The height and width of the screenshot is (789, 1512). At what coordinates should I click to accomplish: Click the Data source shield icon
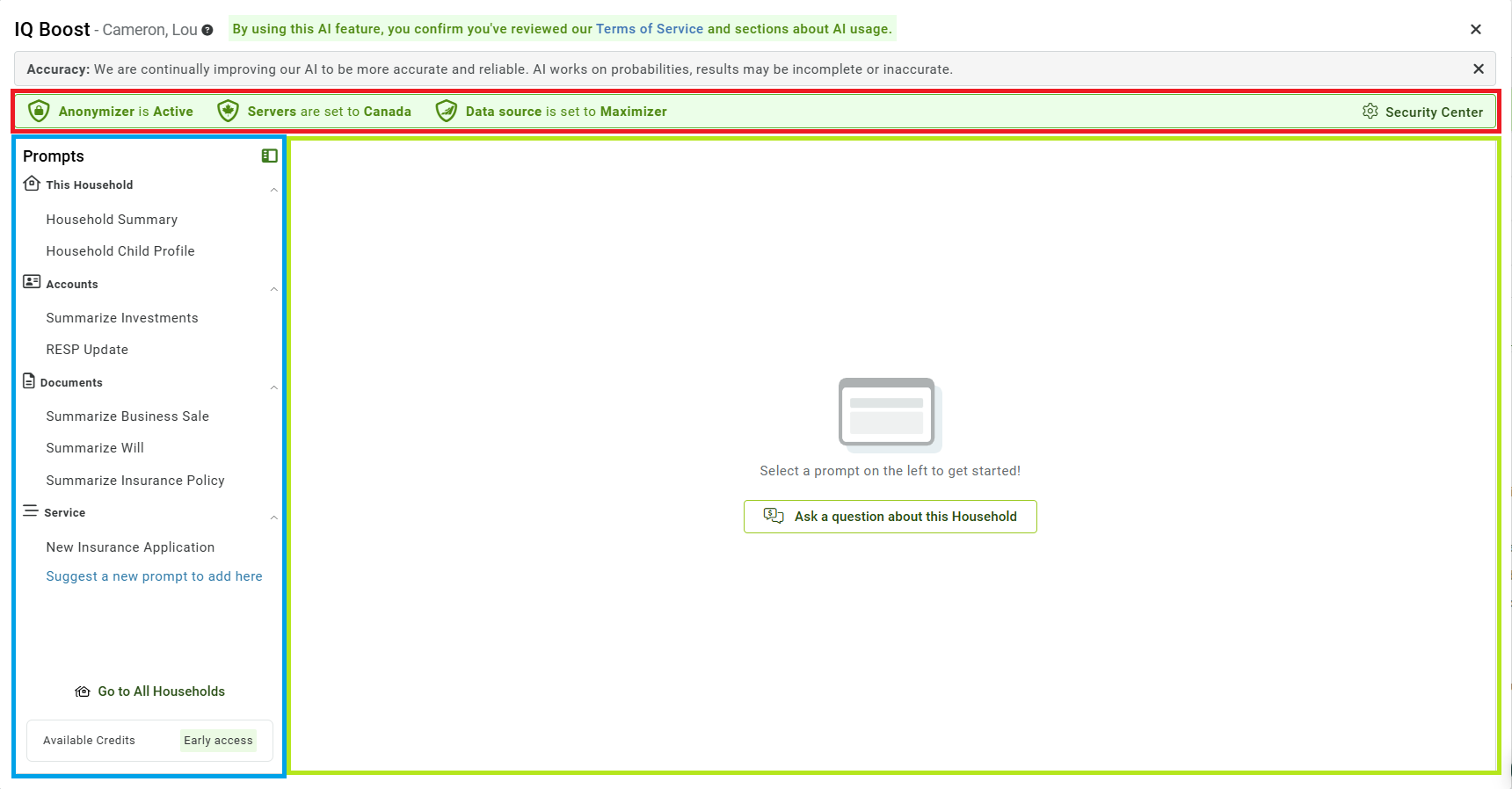click(x=447, y=111)
